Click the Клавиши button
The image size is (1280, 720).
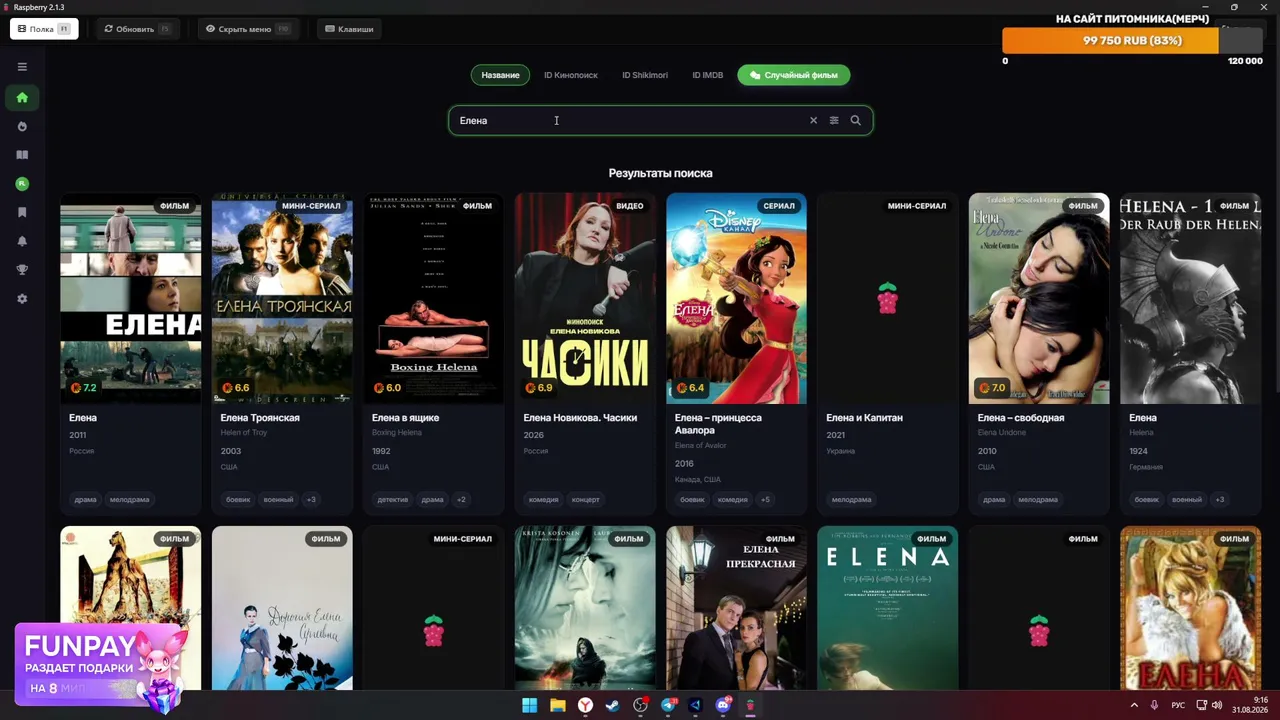pos(349,29)
